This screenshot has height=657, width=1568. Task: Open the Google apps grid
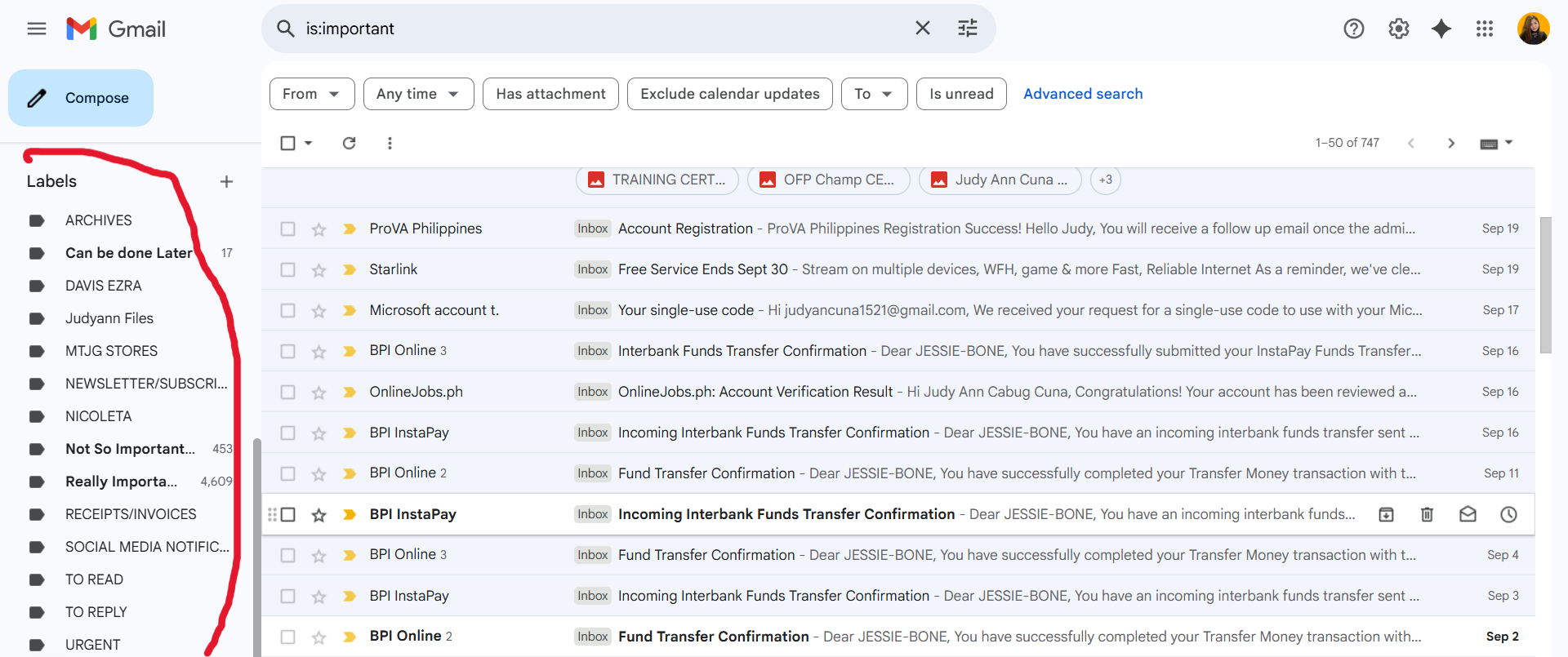coord(1484,29)
